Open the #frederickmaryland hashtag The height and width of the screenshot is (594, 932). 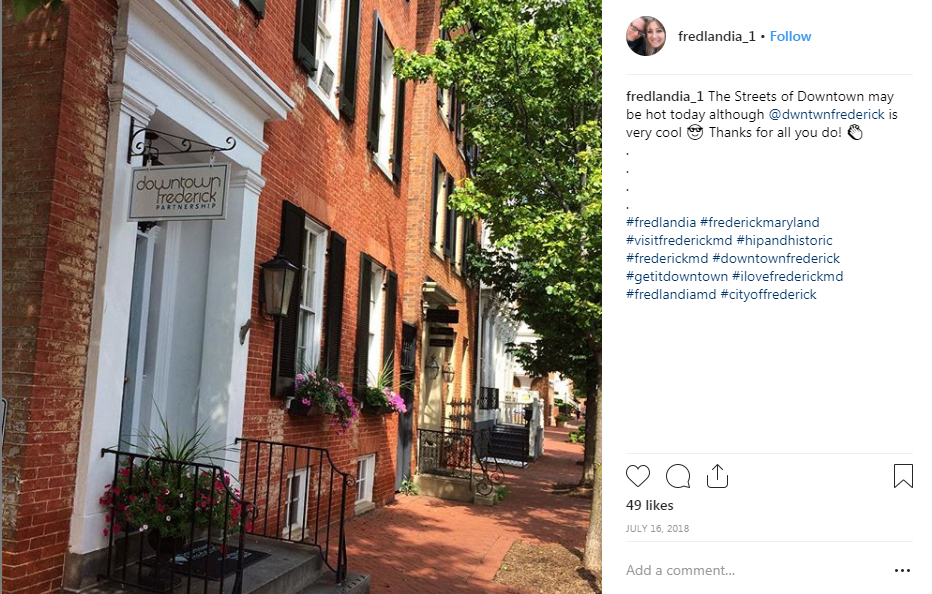pyautogui.click(x=760, y=222)
